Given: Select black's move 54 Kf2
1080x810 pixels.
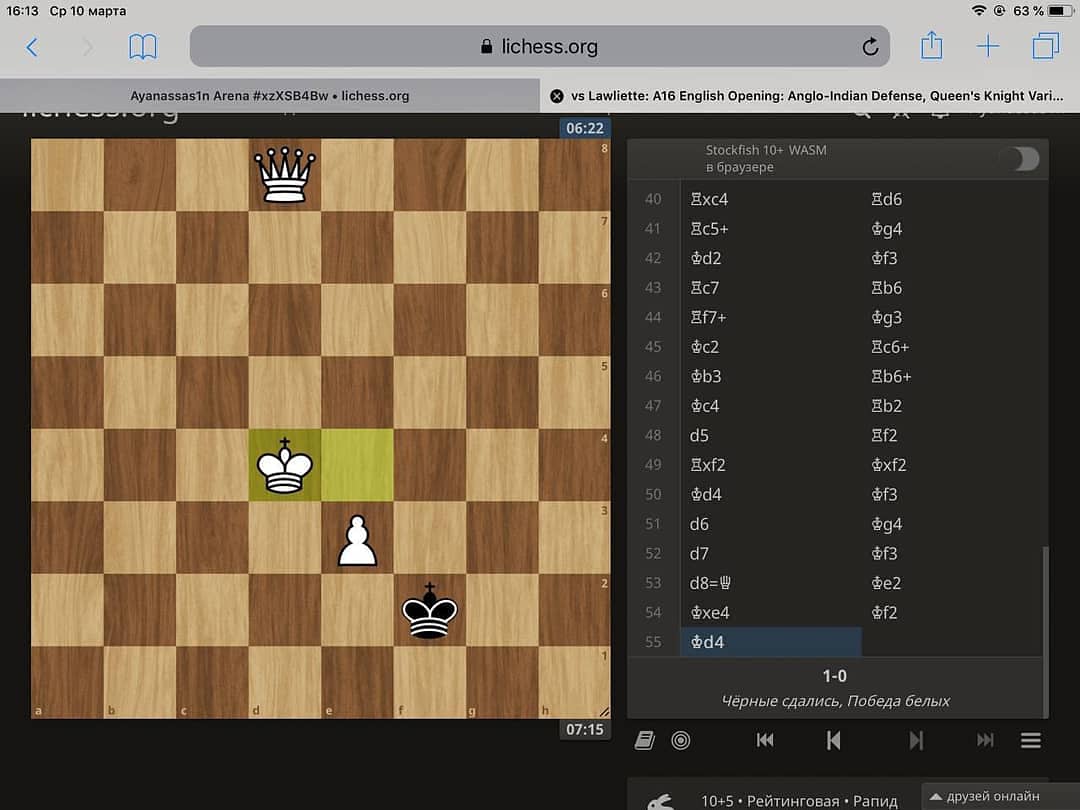Looking at the screenshot, I should [884, 613].
